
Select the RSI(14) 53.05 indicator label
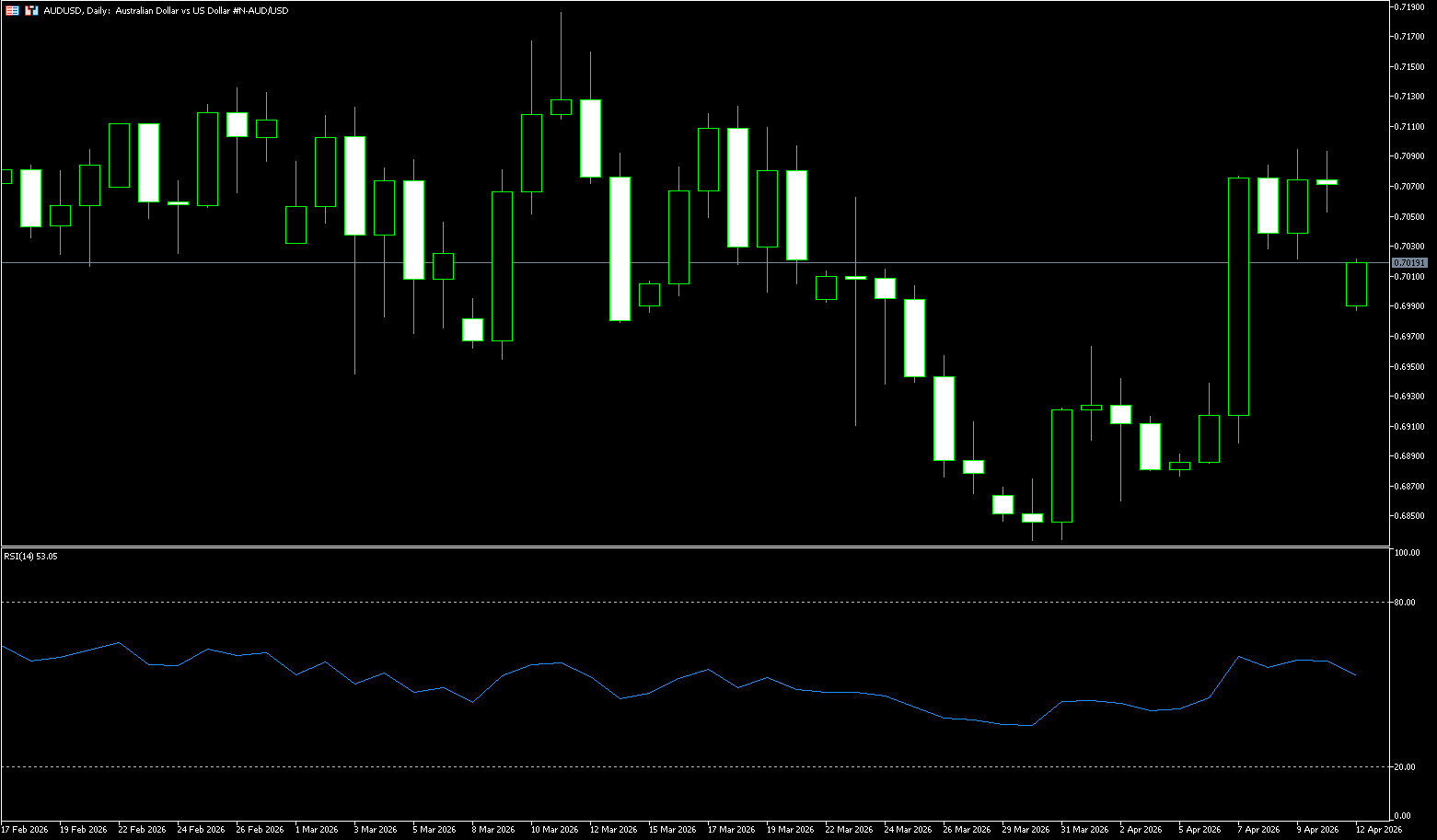(x=30, y=557)
